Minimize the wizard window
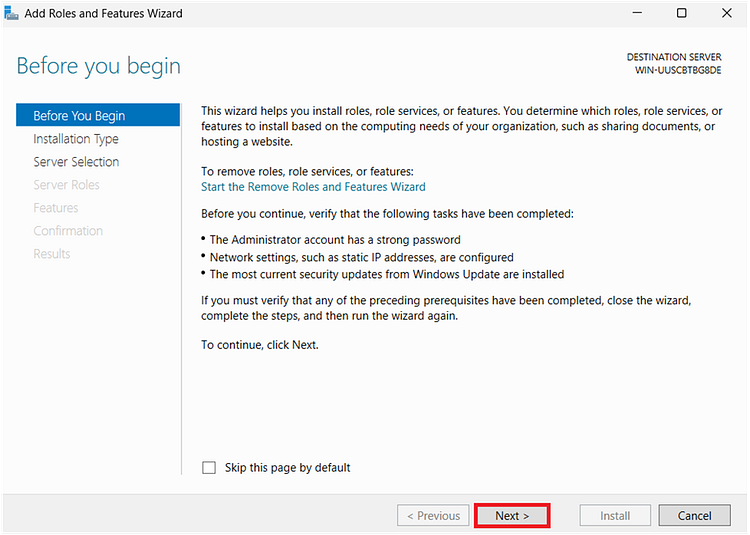 [x=637, y=13]
